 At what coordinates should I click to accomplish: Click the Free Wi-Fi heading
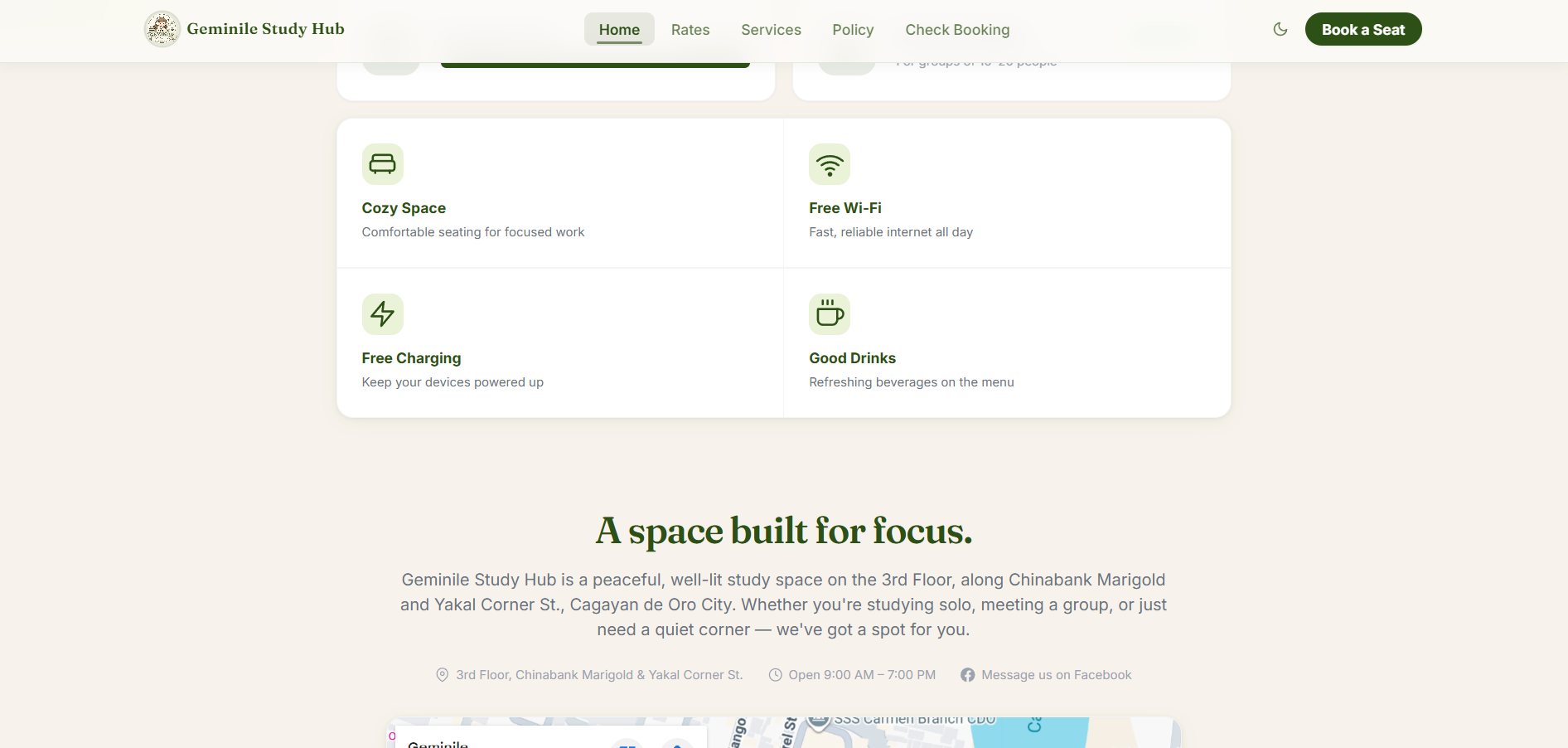coord(845,208)
